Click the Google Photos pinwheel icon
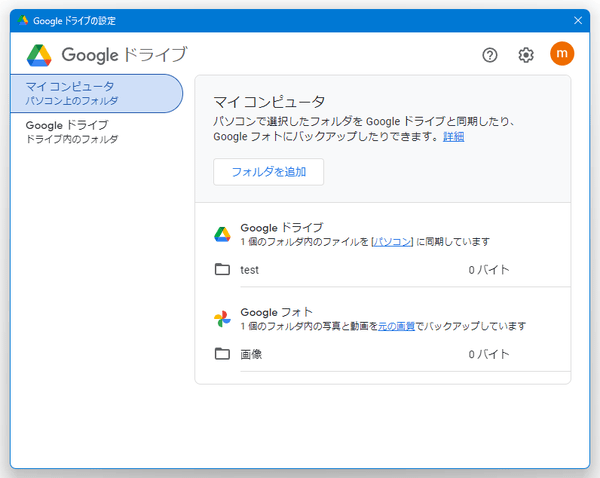 222,319
